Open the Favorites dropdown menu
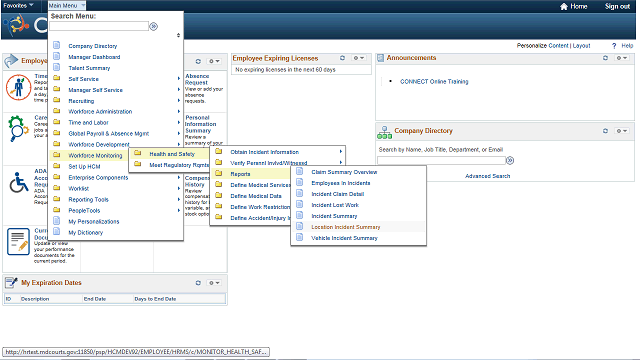The width and height of the screenshot is (640, 360). (18, 6)
